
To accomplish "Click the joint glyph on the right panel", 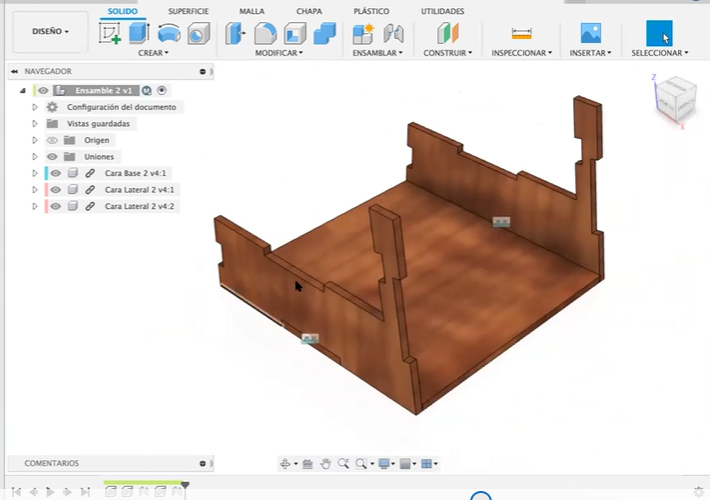I will tap(501, 221).
